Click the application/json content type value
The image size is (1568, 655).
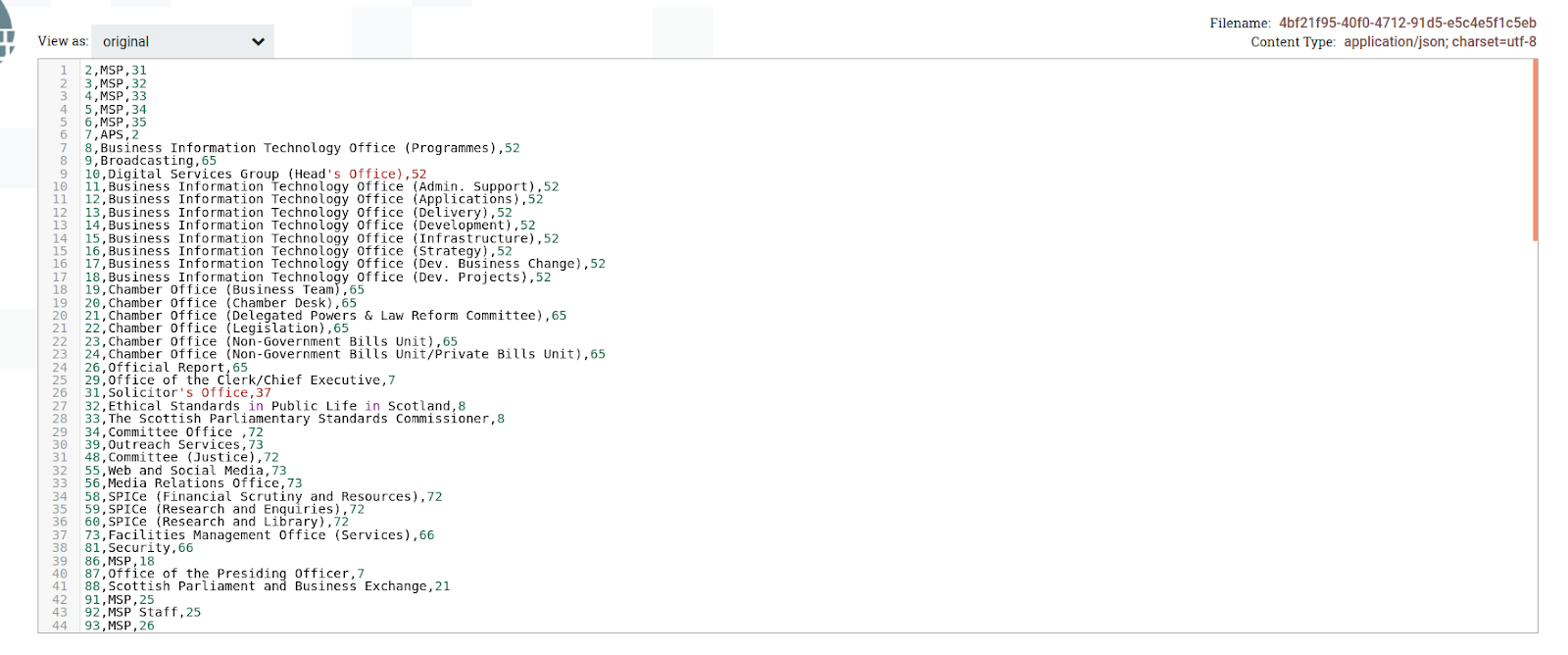[x=1440, y=42]
